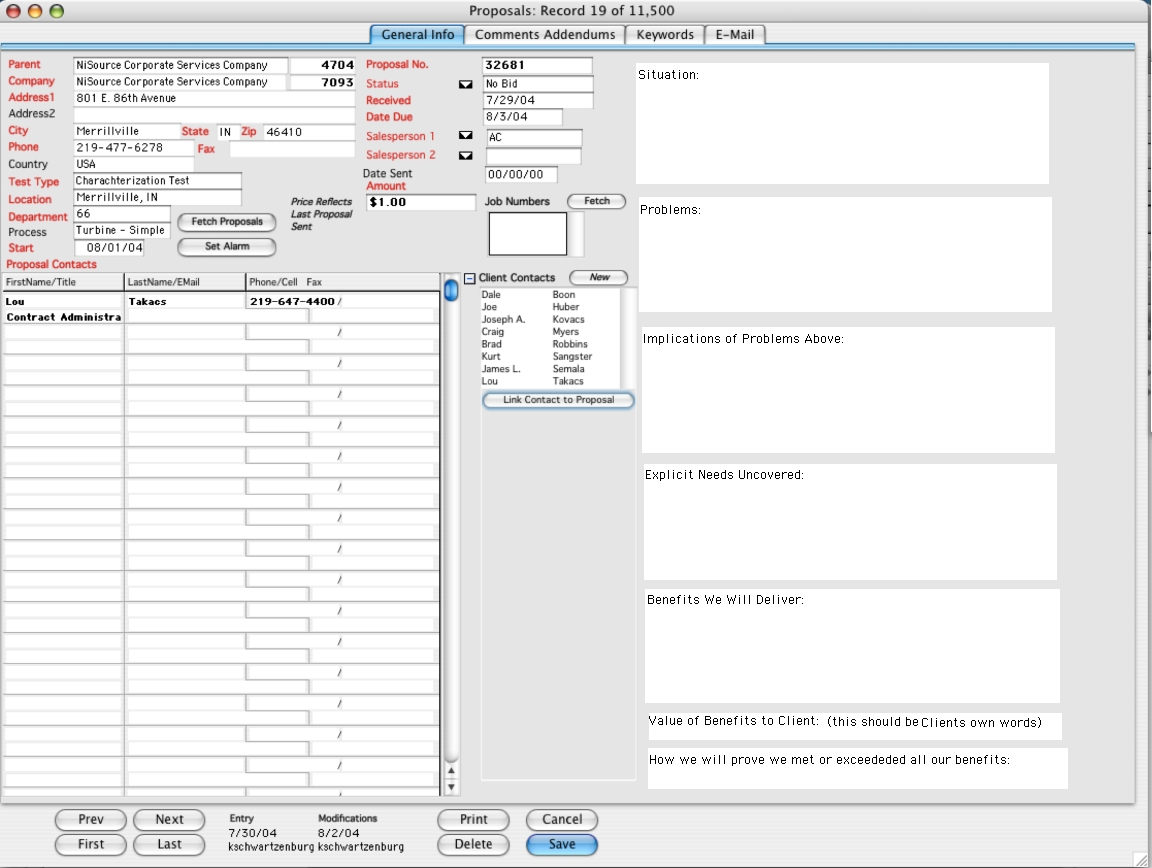Viewport: 1152px width, 868px height.
Task: Click the empty Fax field
Action: coord(292,149)
